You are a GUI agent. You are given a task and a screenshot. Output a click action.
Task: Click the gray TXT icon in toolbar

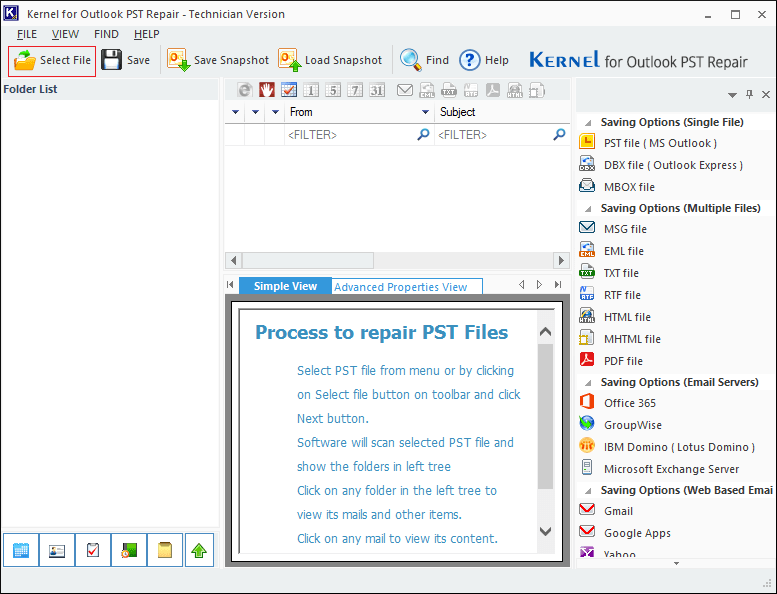pos(449,90)
